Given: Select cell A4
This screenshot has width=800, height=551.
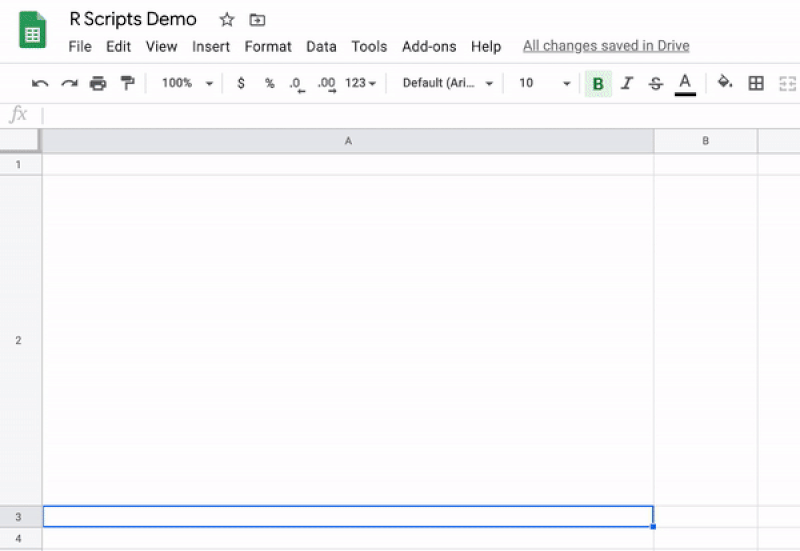Looking at the screenshot, I should tap(348, 539).
